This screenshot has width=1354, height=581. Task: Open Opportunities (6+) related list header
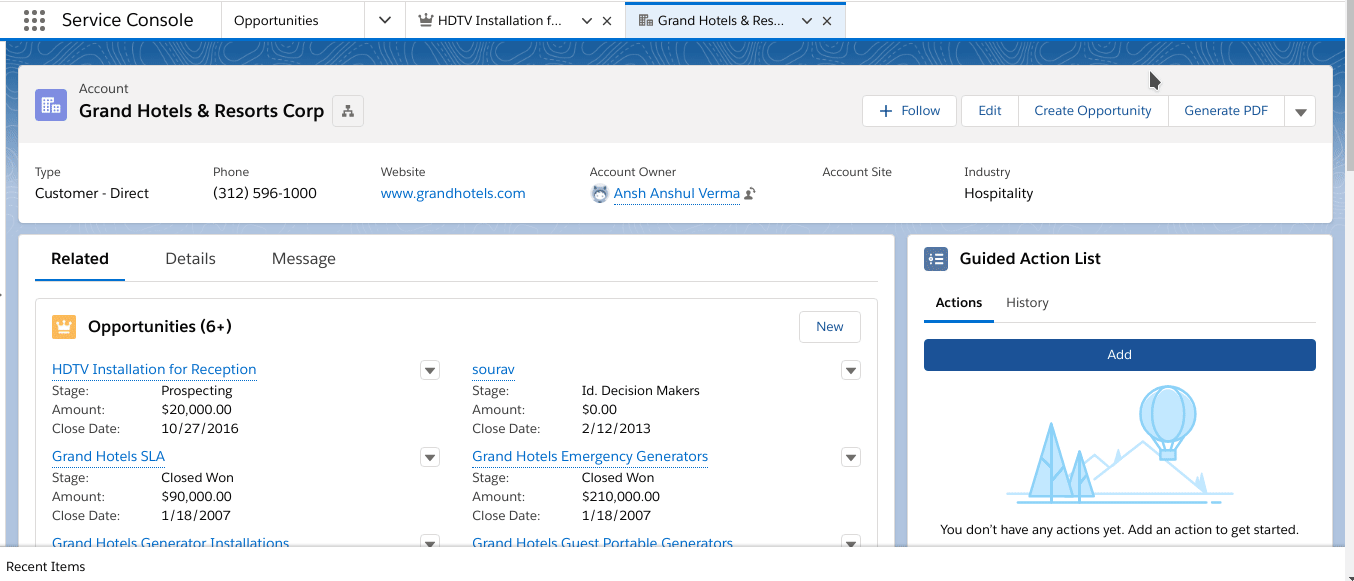(x=160, y=327)
